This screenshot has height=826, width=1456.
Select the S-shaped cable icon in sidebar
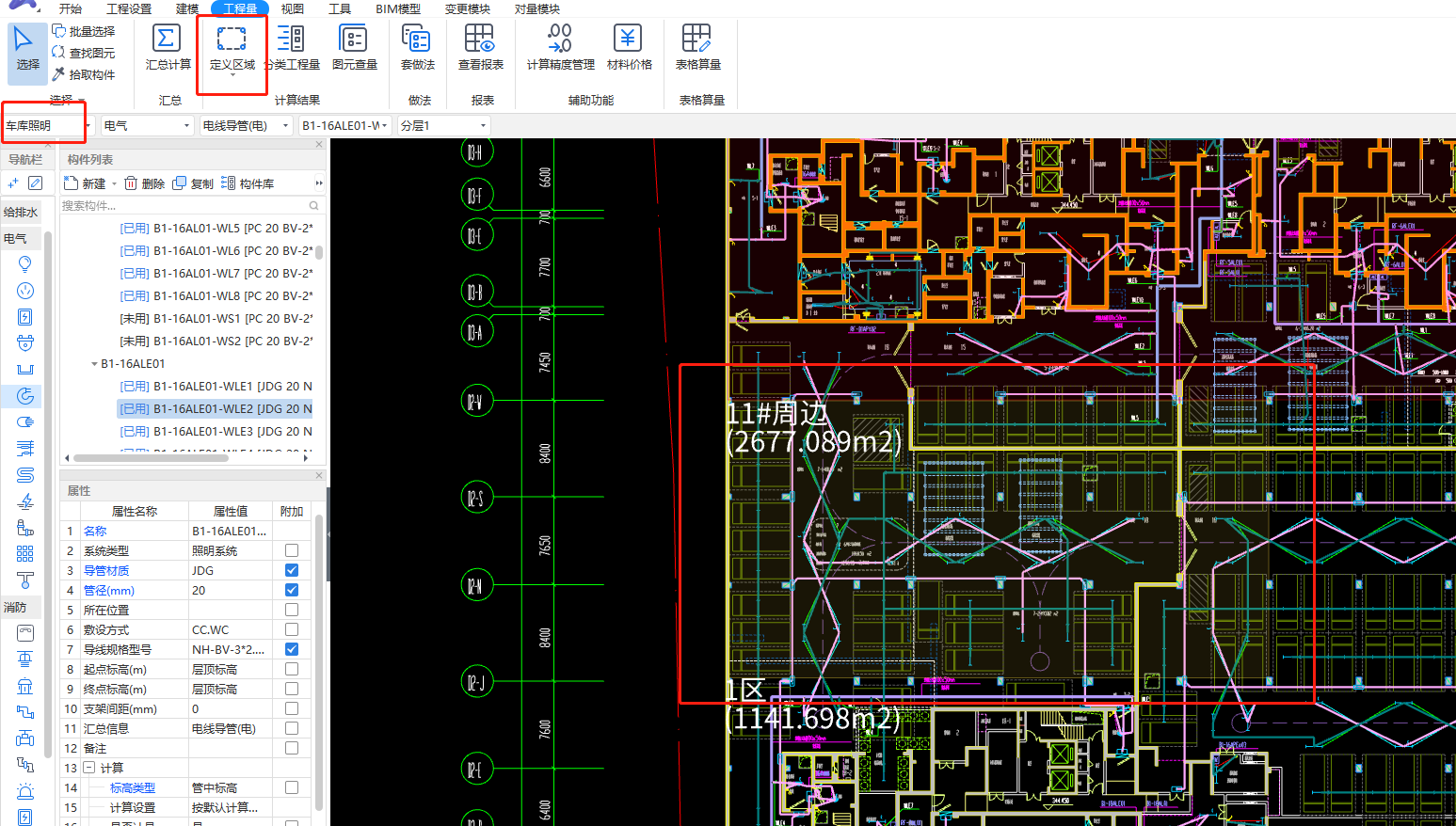[x=25, y=475]
